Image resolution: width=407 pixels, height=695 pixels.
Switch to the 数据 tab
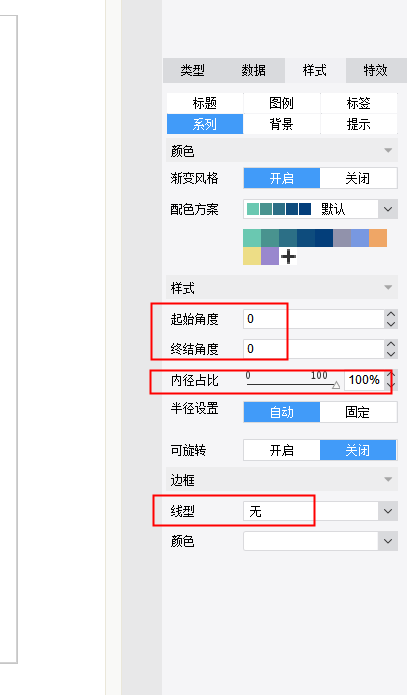[254, 70]
